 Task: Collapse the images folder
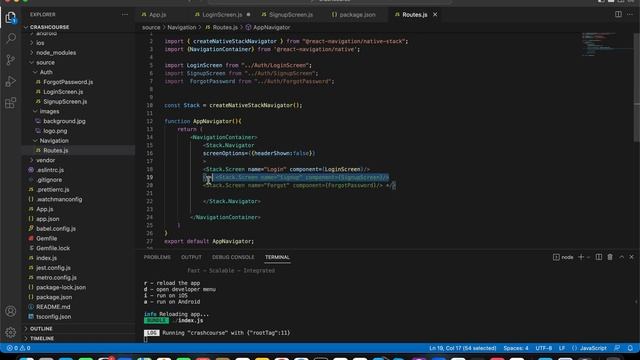pyautogui.click(x=49, y=111)
